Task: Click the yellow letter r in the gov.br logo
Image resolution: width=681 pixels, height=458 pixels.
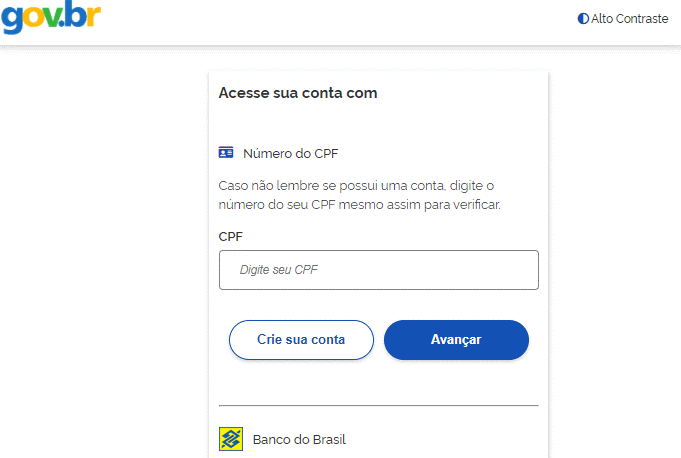Action: [94, 16]
